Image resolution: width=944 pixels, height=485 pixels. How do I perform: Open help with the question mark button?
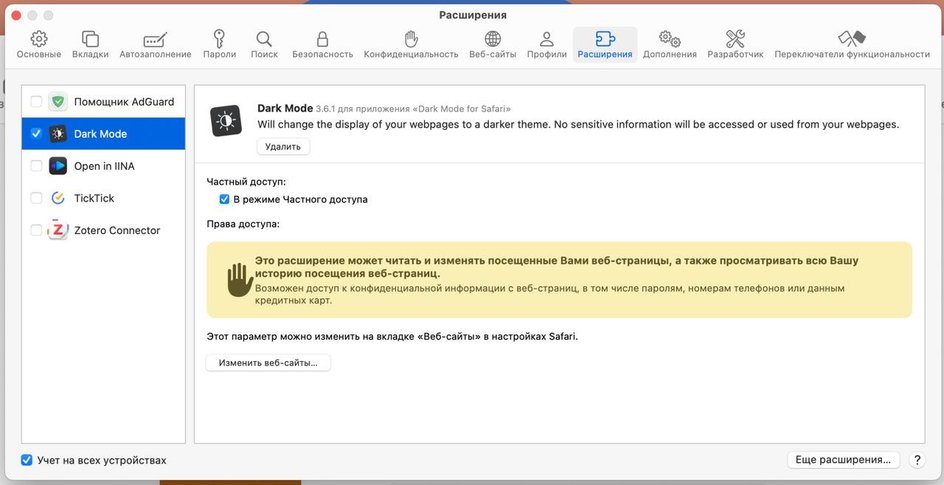[x=917, y=460]
